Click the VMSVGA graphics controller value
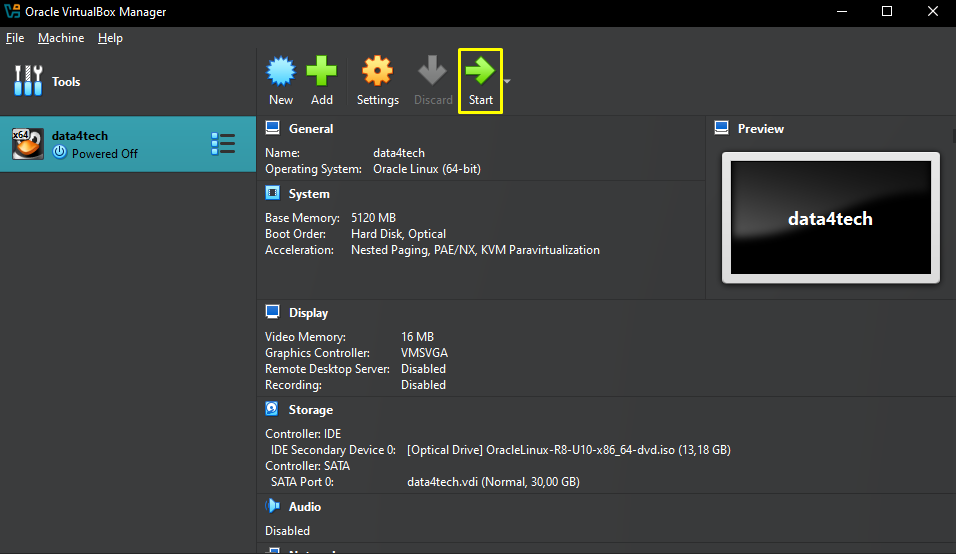The image size is (956, 554). 424,353
